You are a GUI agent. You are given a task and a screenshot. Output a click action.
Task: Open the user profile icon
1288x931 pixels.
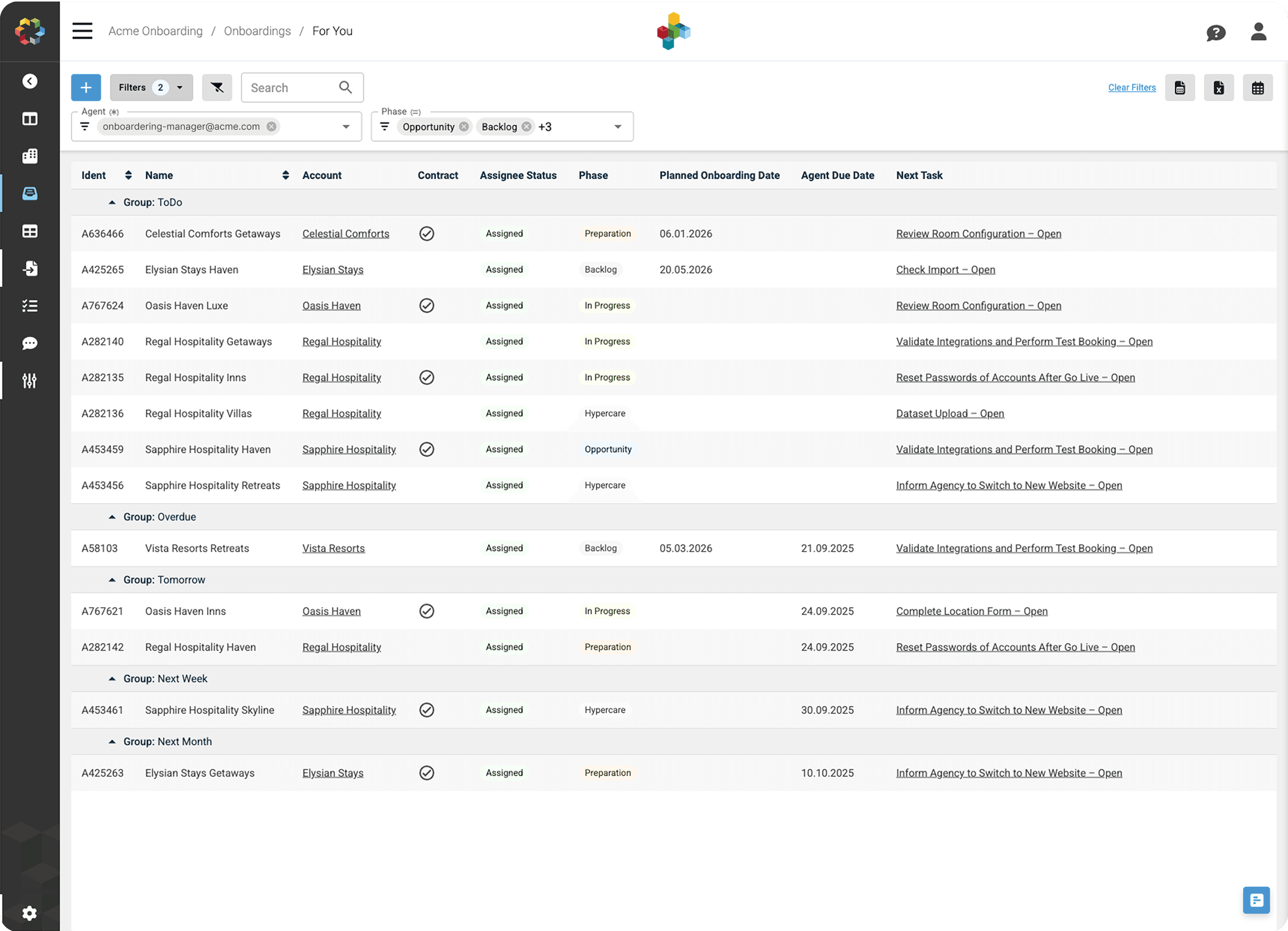tap(1258, 32)
